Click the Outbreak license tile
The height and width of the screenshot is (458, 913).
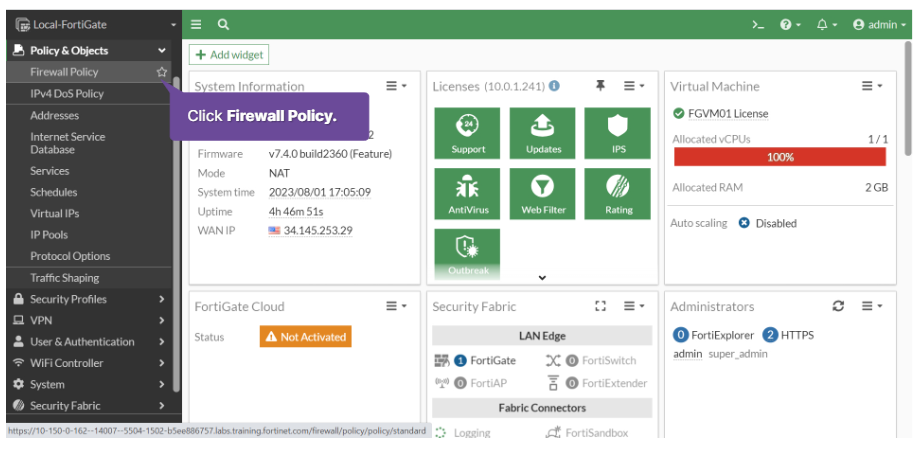pyautogui.click(x=467, y=254)
